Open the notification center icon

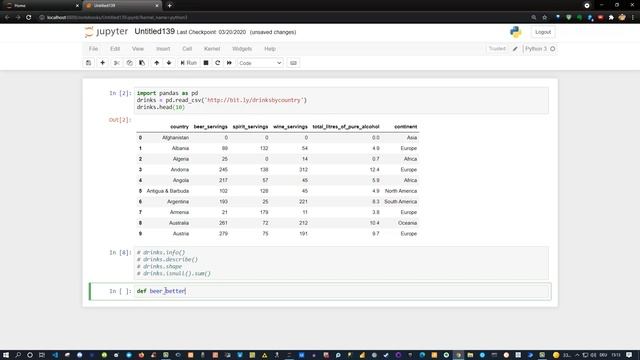point(629,355)
